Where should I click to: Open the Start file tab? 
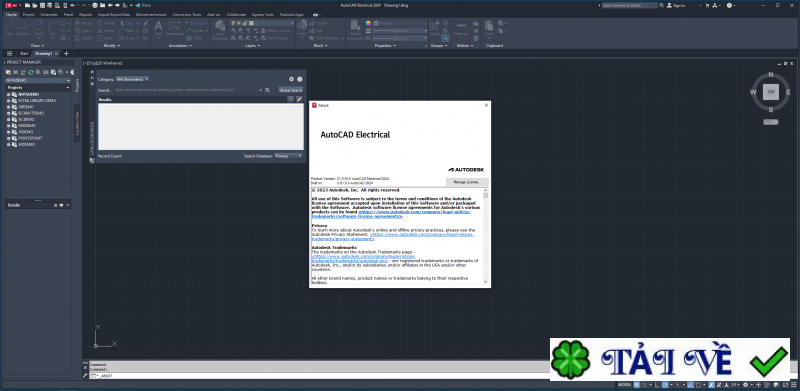[x=24, y=53]
